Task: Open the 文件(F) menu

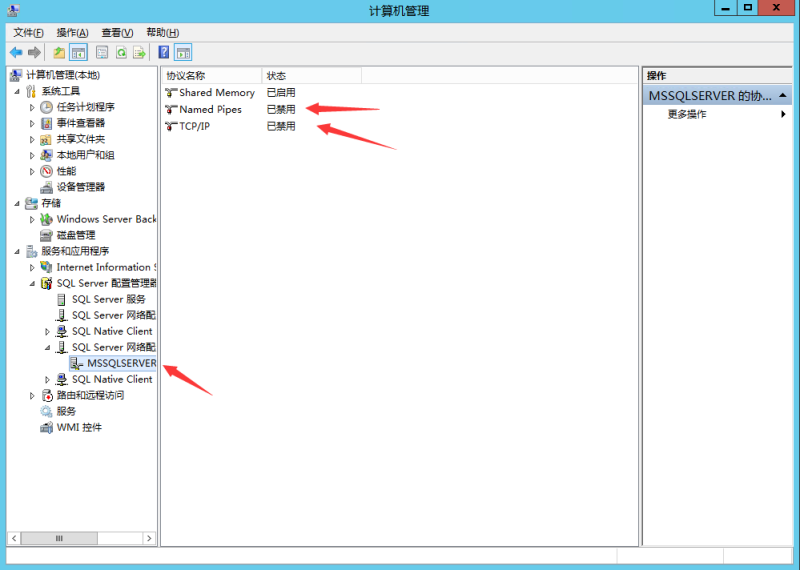Action: tap(29, 33)
